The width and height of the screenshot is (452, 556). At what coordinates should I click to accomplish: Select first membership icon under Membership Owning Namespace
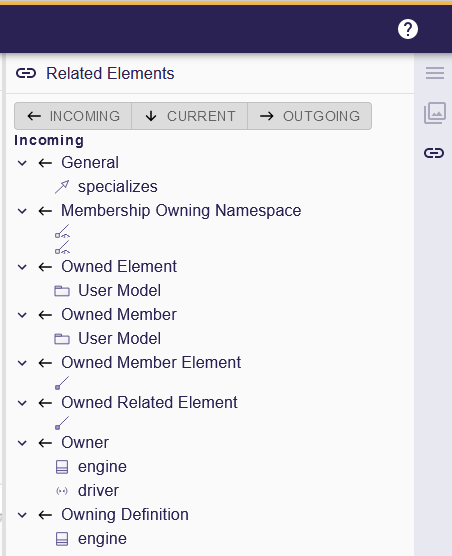[x=62, y=231]
